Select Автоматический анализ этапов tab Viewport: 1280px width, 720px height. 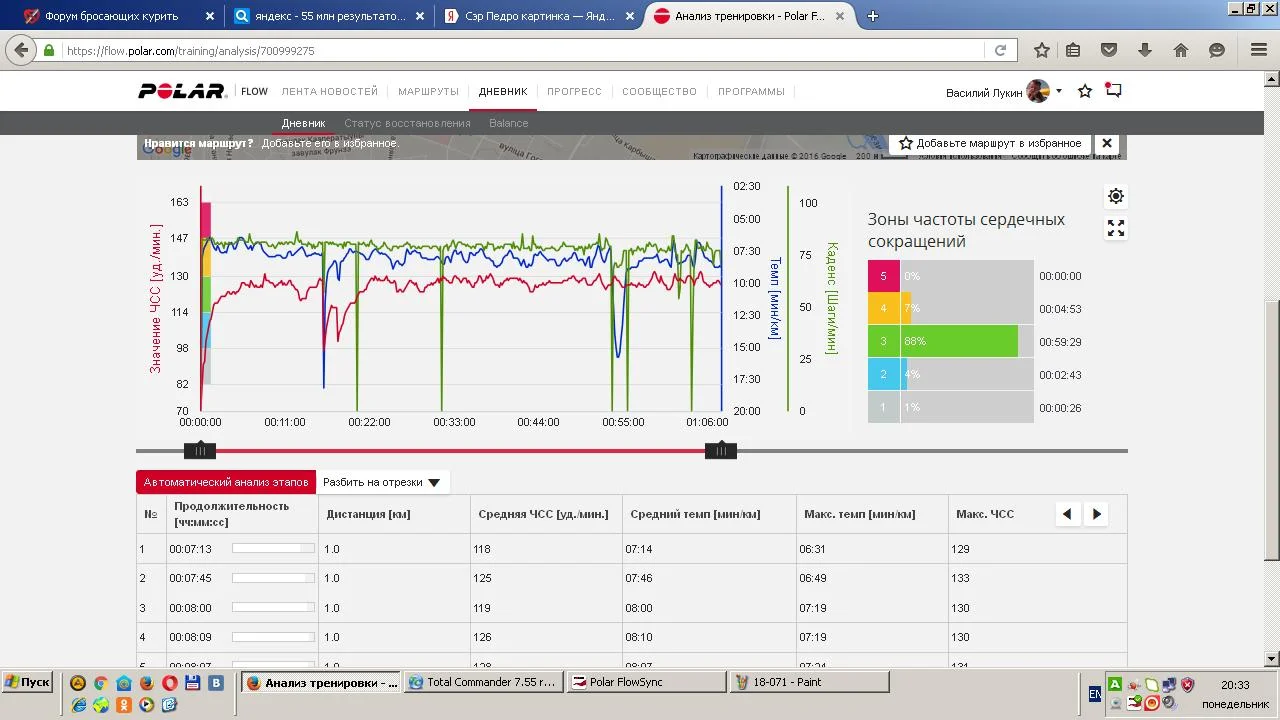[226, 482]
